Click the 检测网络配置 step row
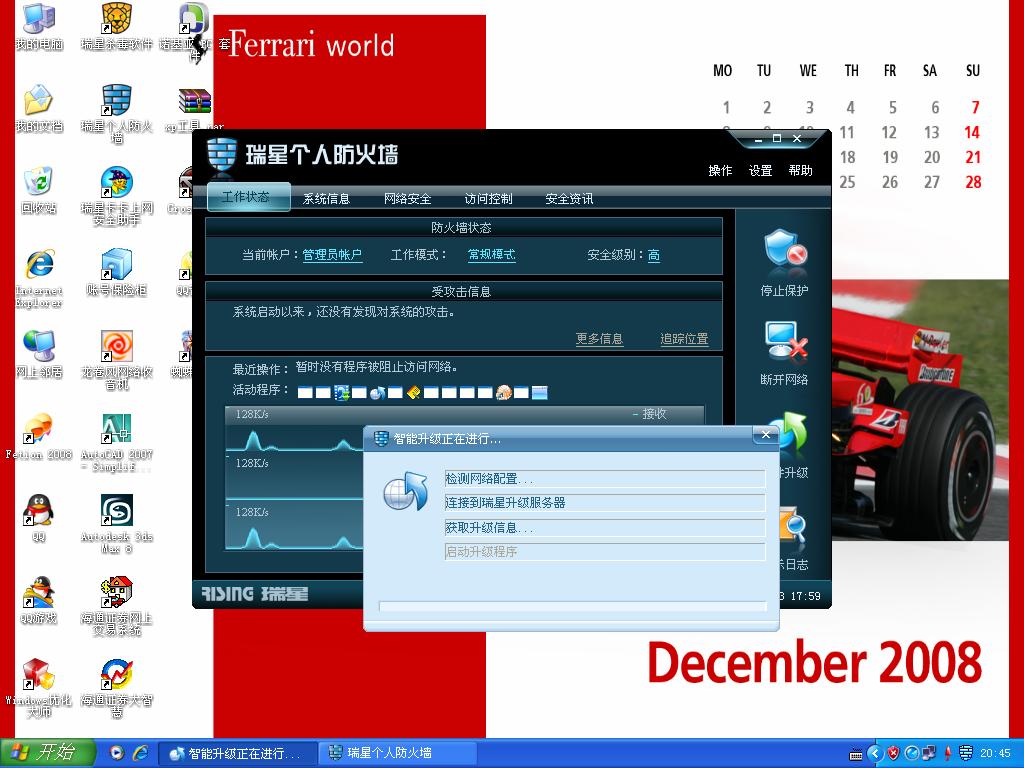1024x768 pixels. [x=604, y=479]
